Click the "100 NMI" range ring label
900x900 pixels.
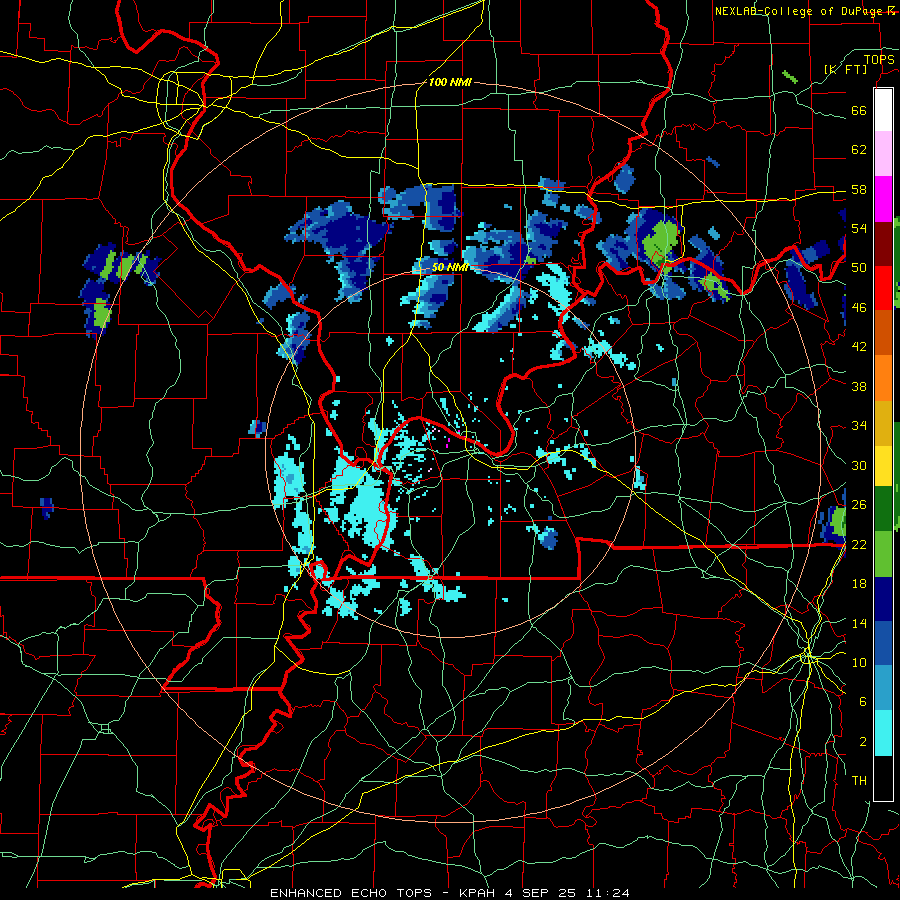point(450,82)
